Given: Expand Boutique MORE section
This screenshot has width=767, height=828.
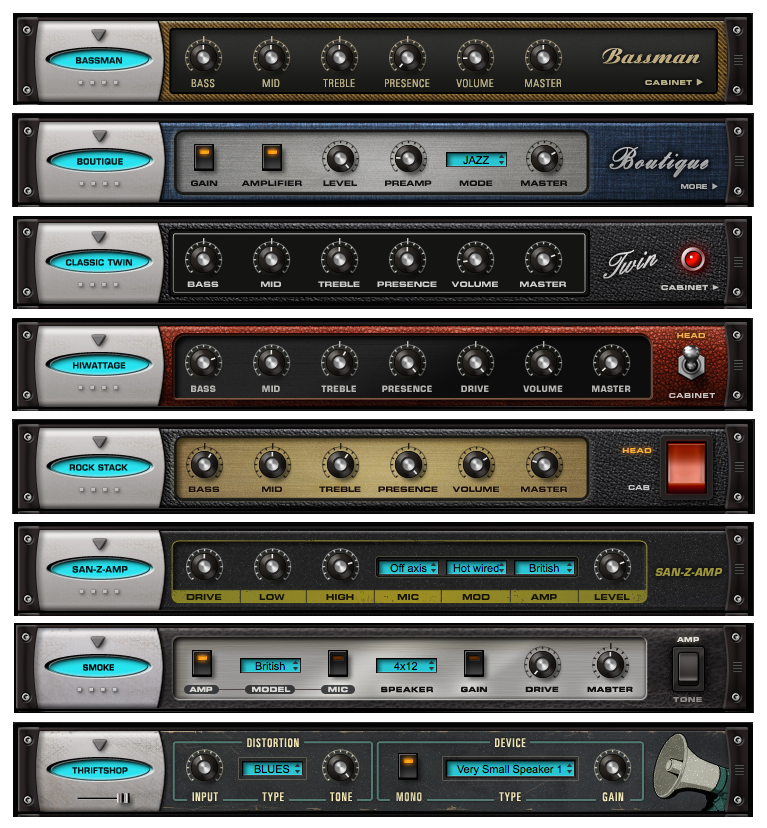Looking at the screenshot, I should pyautogui.click(x=698, y=186).
